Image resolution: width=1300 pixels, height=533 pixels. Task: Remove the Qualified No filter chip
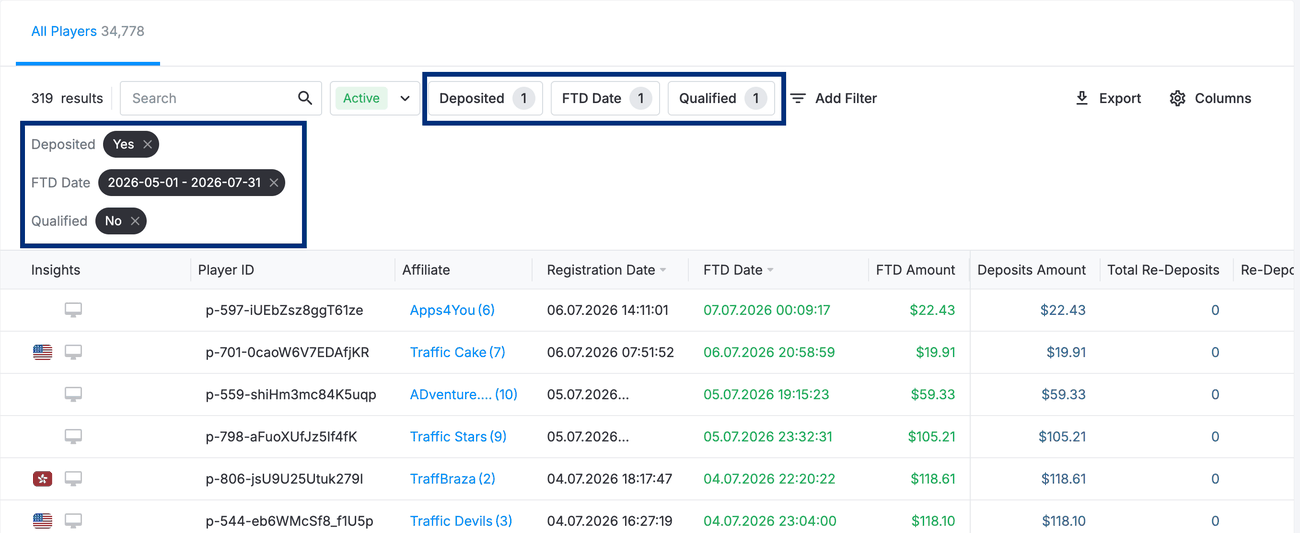click(x=135, y=221)
